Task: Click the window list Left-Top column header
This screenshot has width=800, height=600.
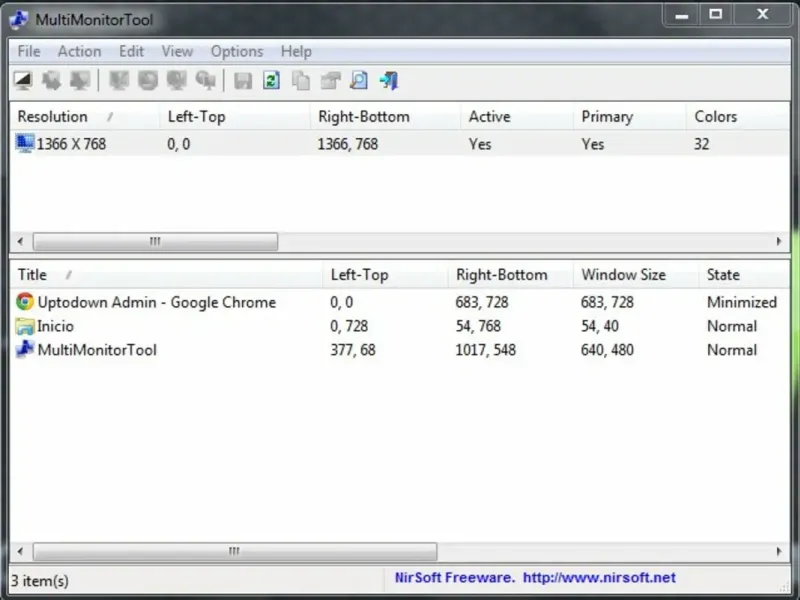Action: tap(385, 275)
